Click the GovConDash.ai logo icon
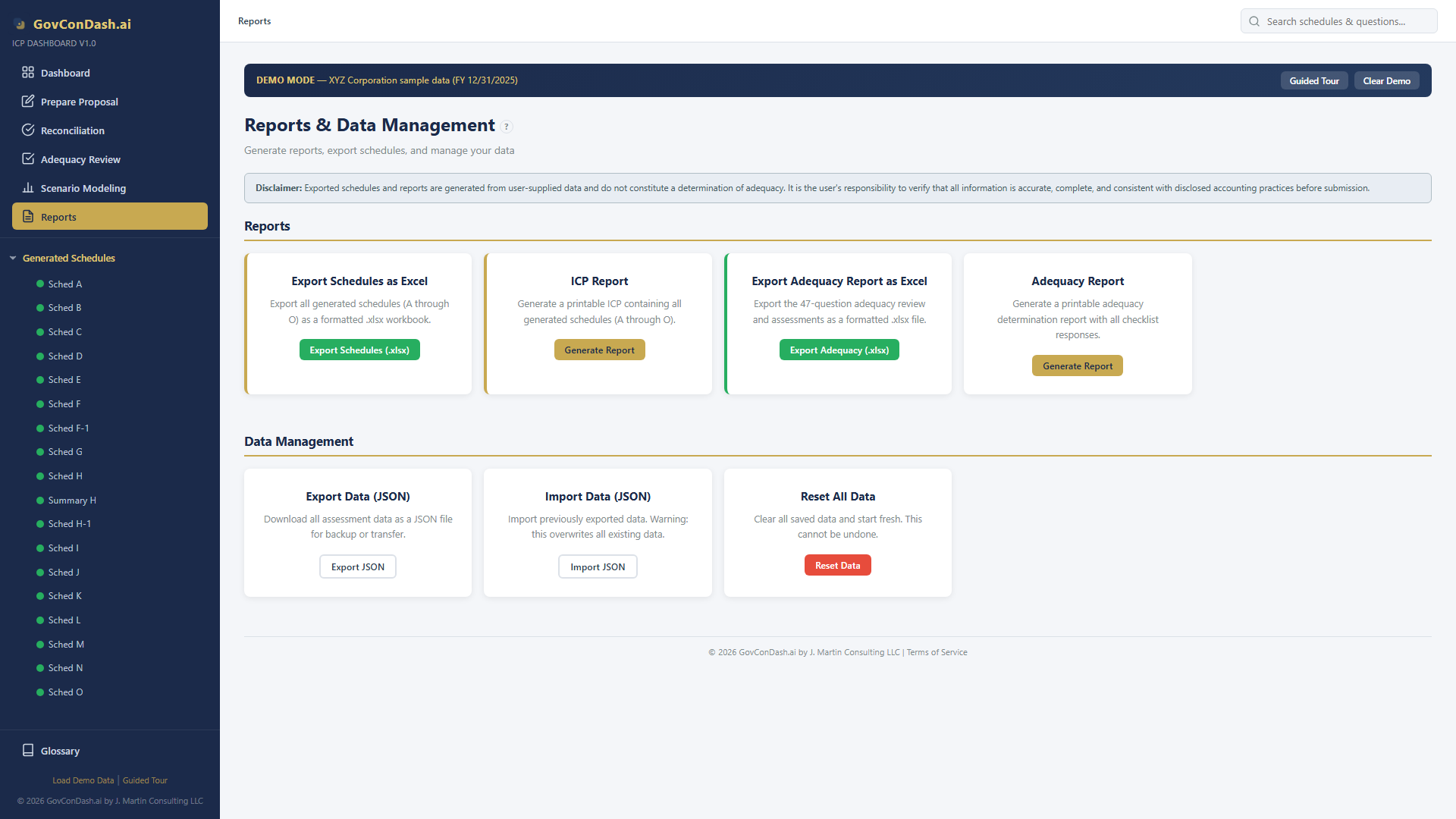The height and width of the screenshot is (819, 1456). coord(19,24)
